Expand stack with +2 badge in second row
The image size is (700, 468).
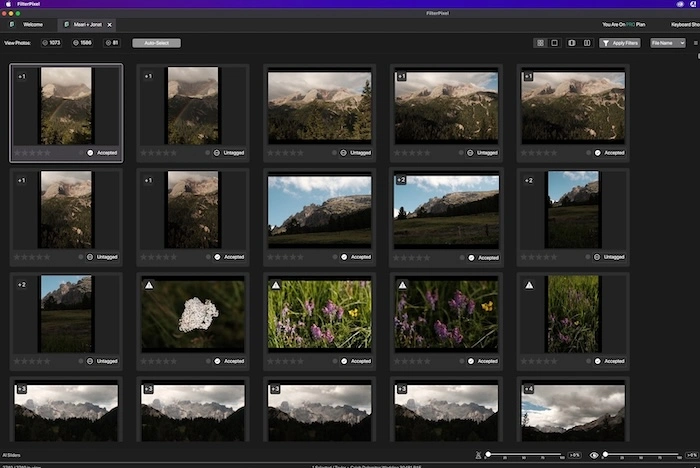click(401, 181)
